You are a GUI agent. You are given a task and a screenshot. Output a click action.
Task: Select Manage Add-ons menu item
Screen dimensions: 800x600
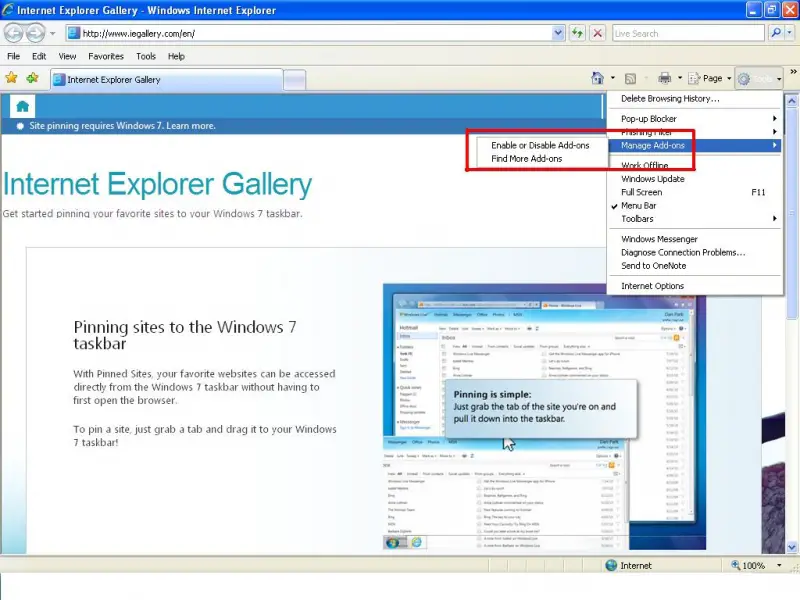point(695,145)
